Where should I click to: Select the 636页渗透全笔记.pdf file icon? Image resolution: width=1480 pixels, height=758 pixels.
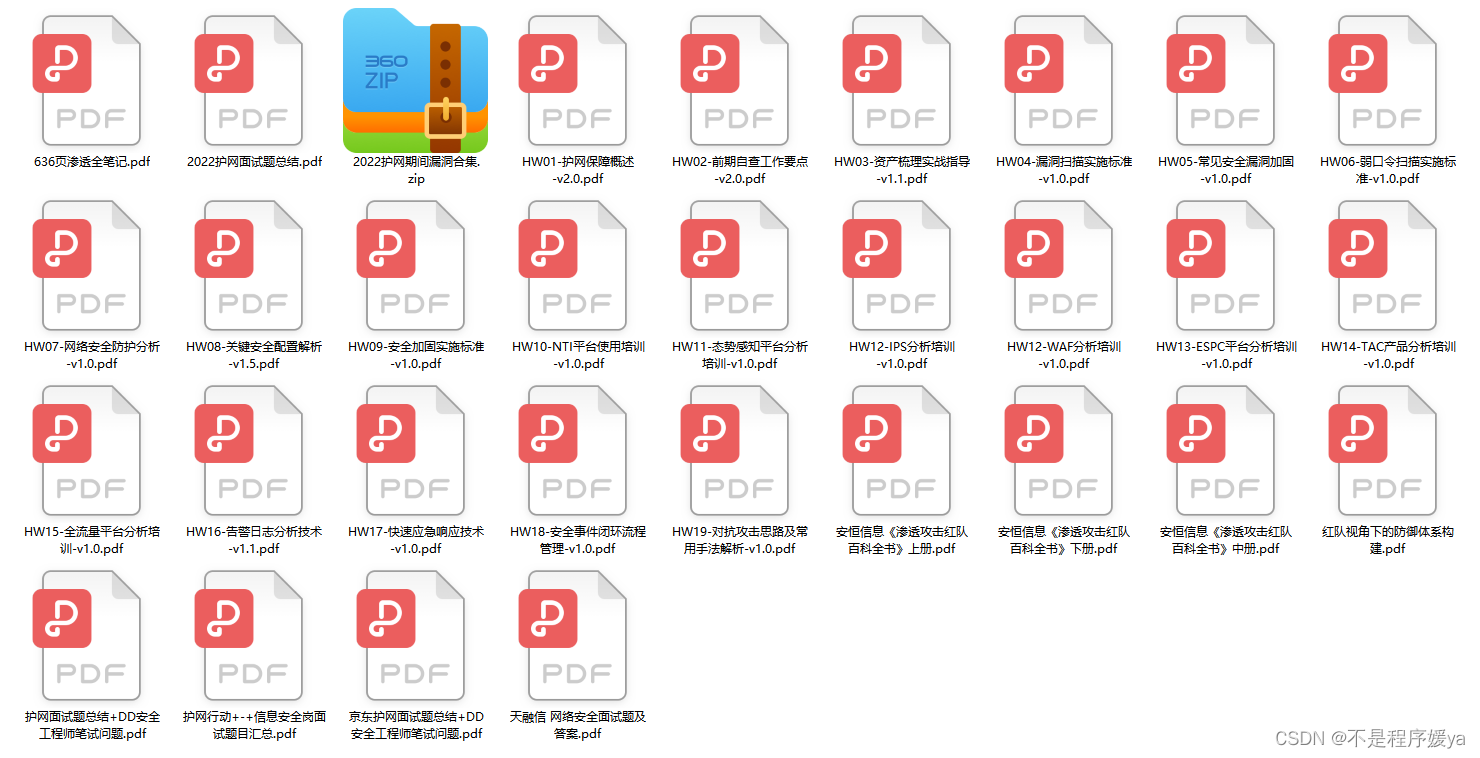point(86,80)
